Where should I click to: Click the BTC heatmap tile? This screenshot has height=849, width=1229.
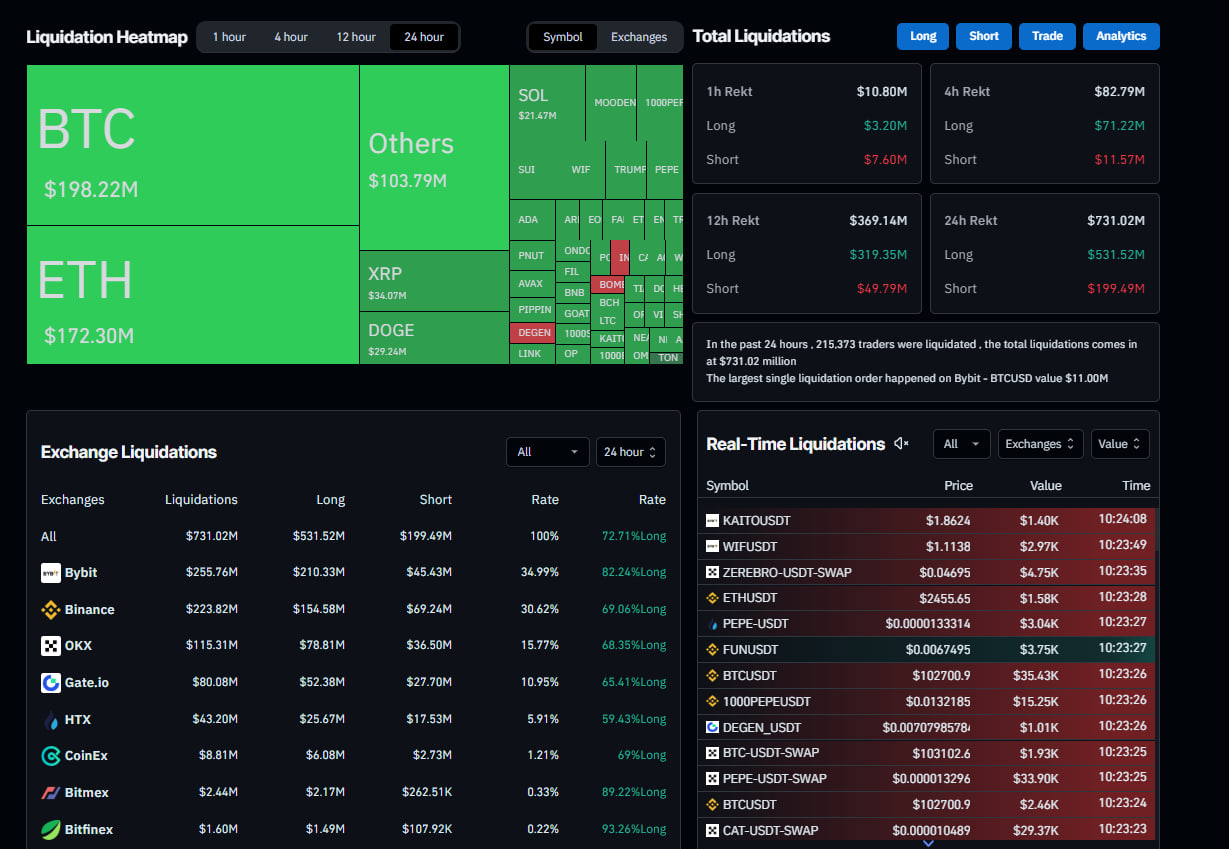click(x=192, y=145)
